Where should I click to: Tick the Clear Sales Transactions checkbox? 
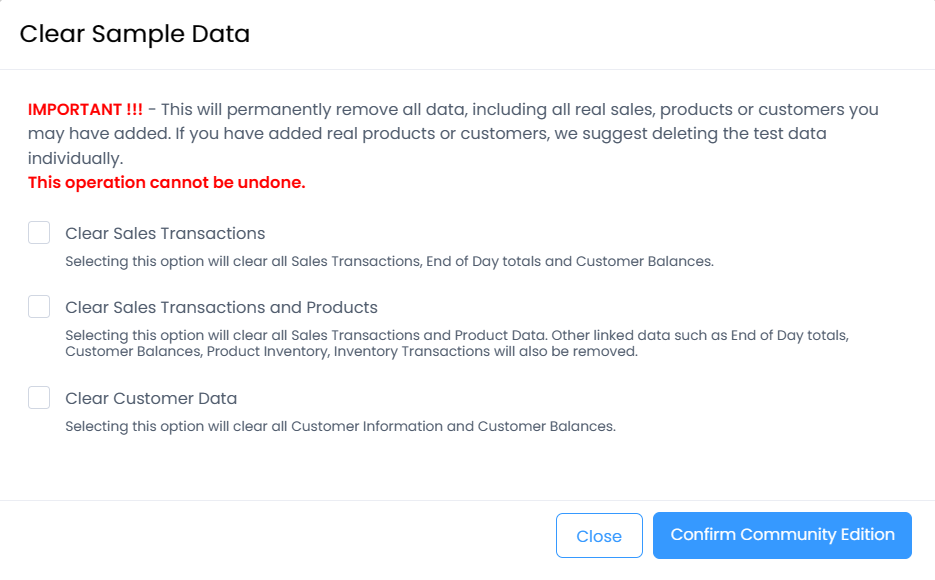coord(39,233)
